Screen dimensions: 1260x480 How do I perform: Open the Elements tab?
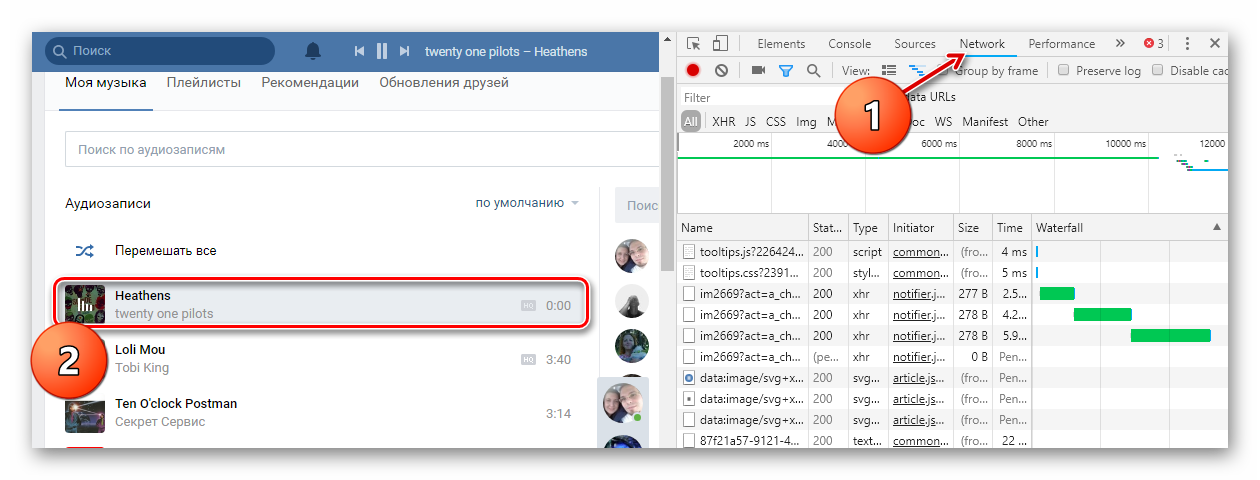[x=781, y=44]
